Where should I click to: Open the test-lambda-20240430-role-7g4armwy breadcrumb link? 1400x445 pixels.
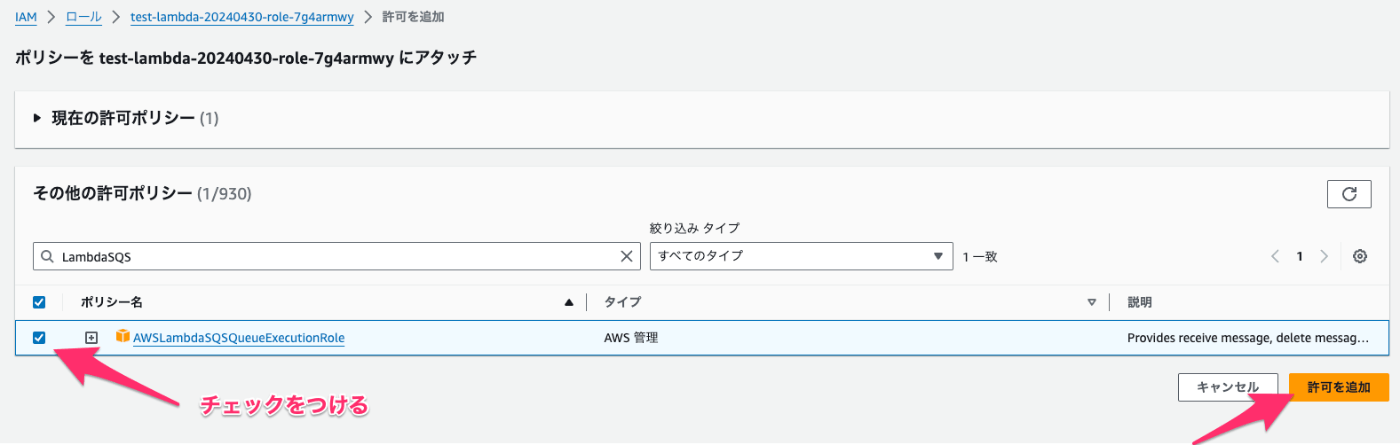click(x=242, y=17)
